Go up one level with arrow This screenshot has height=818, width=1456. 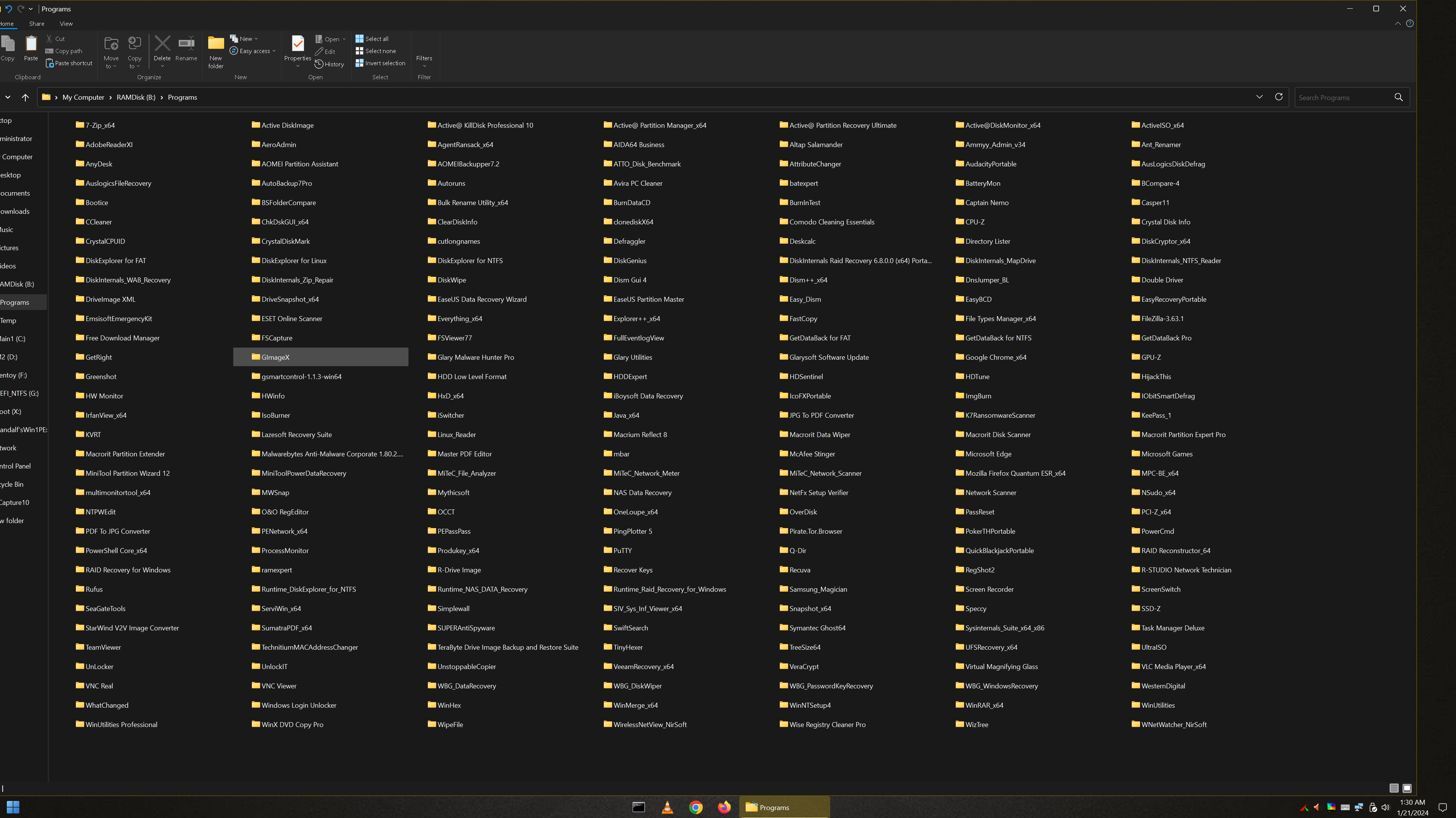tap(25, 97)
